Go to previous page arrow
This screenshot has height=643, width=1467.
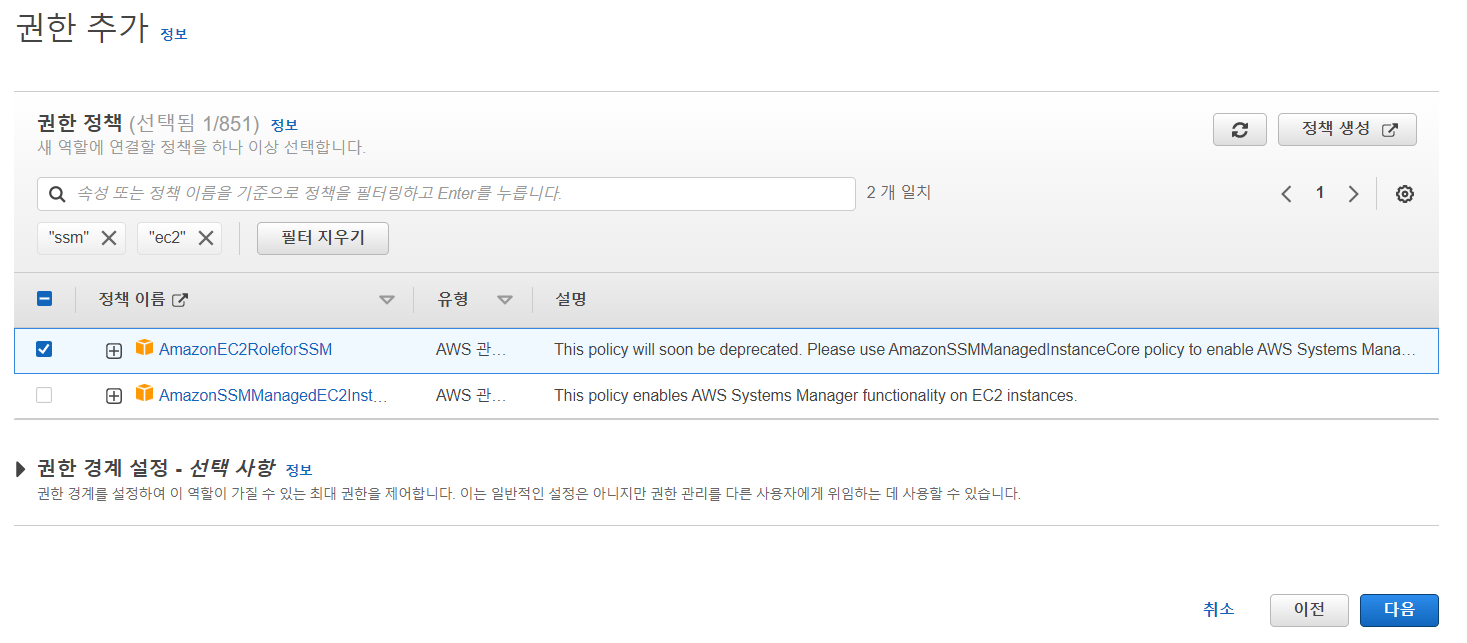[x=1287, y=194]
